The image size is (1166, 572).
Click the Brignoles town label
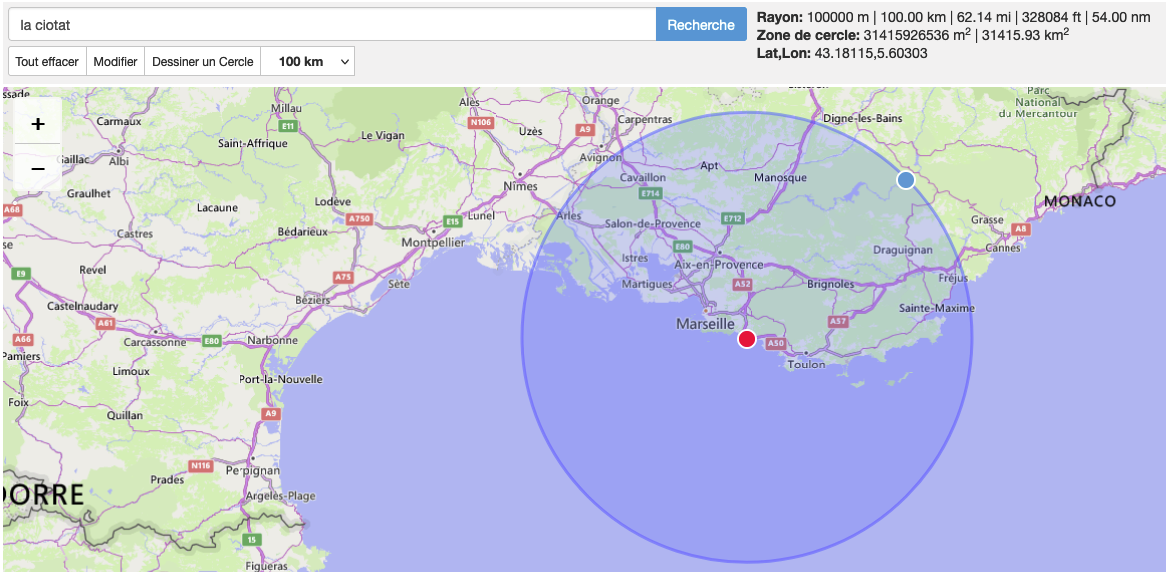[830, 284]
